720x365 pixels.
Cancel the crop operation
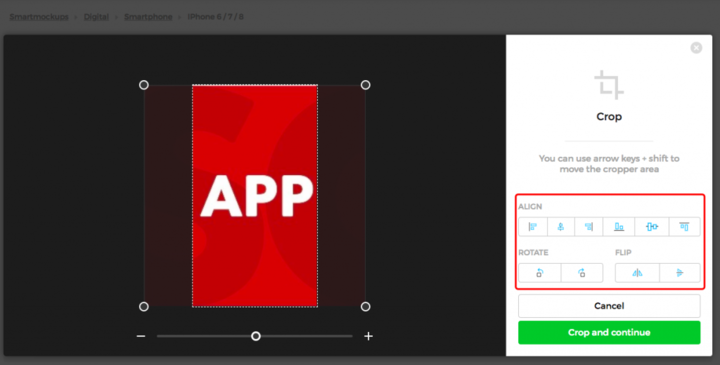click(x=609, y=306)
